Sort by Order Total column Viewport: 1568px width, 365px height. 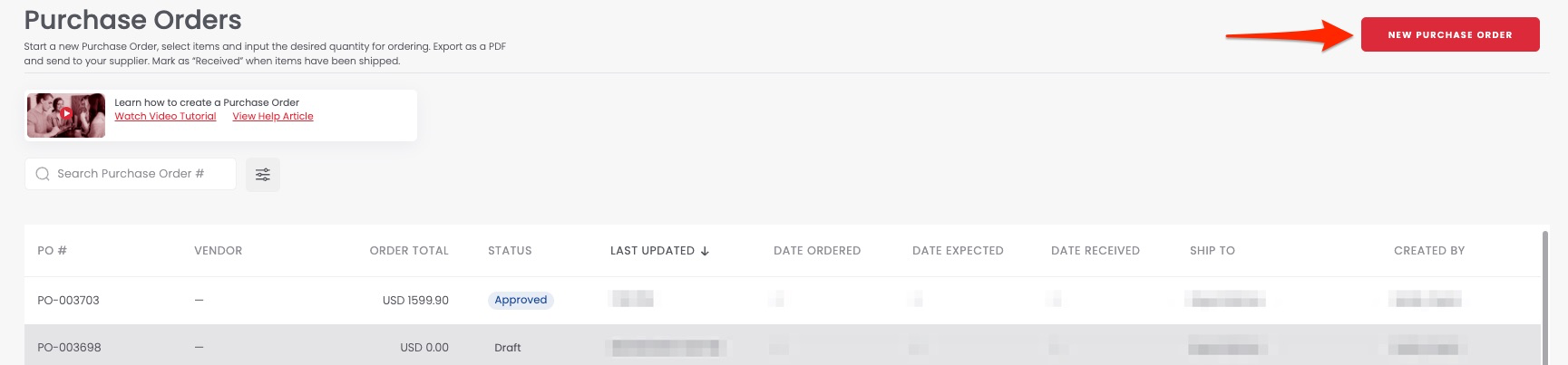[x=409, y=251]
